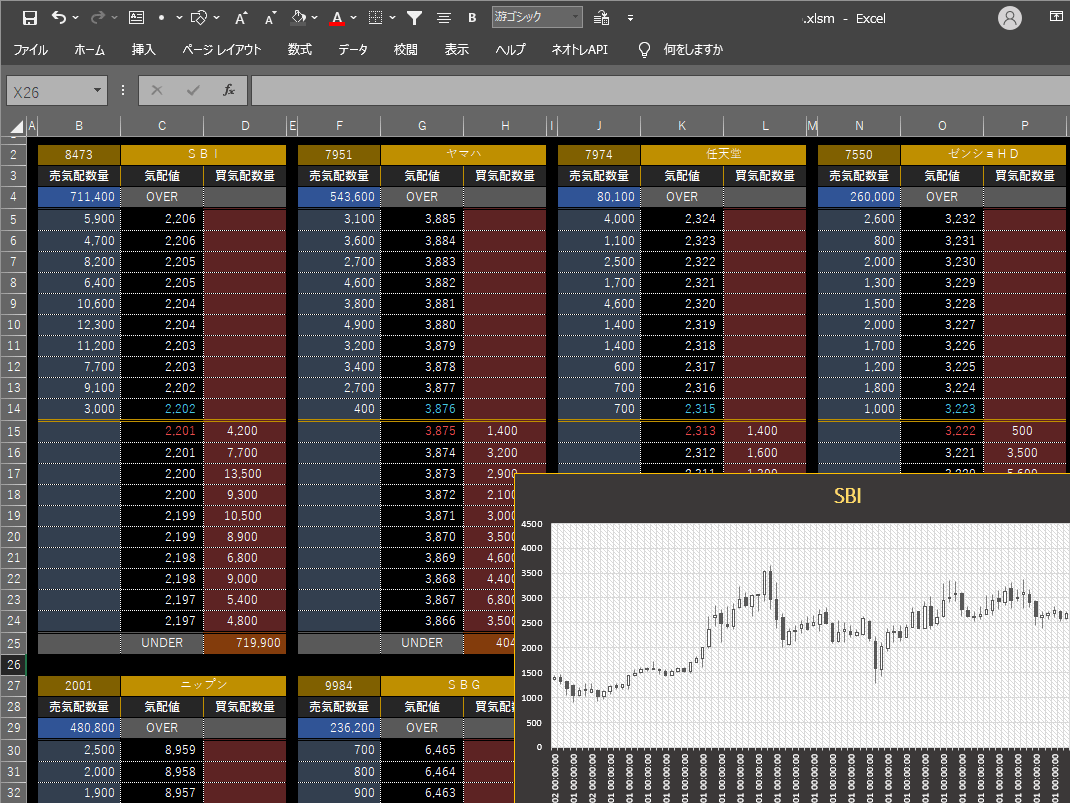This screenshot has width=1070, height=803.
Task: Click the SBI candlestick chart title
Action: click(x=848, y=496)
